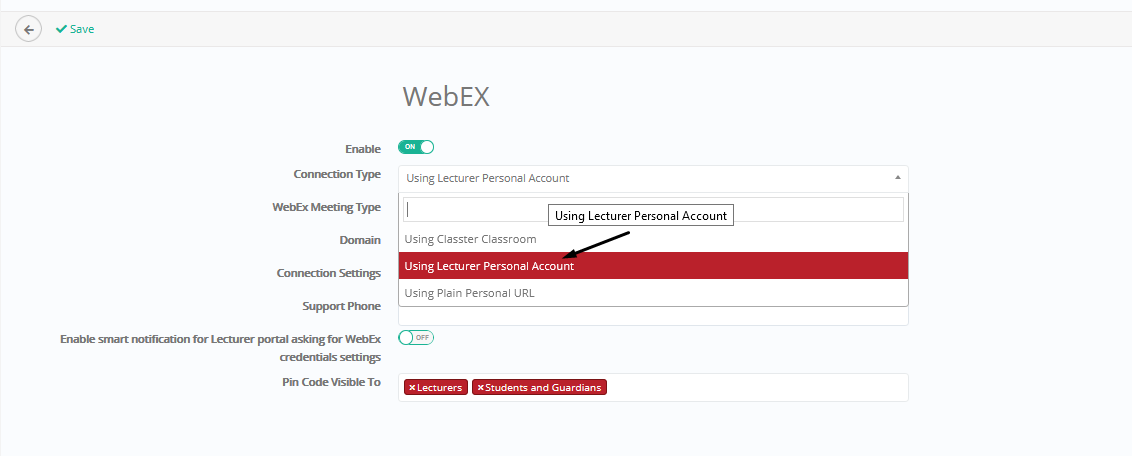Turn off the Enable switch
The height and width of the screenshot is (456, 1132).
click(416, 147)
